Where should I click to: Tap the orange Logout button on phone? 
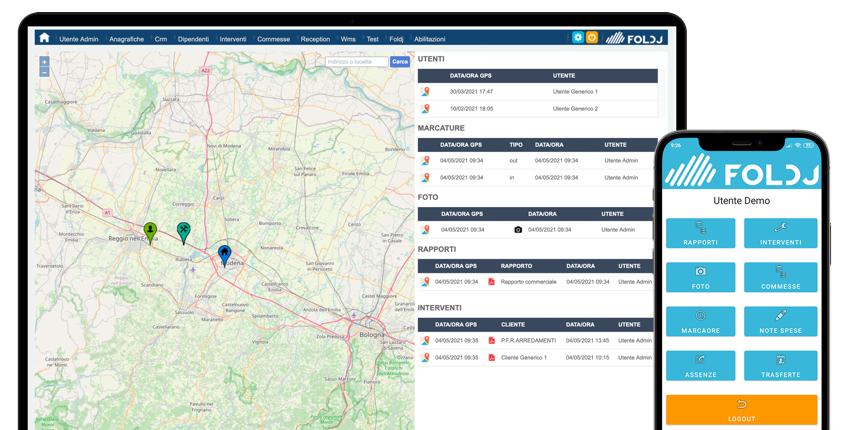pyautogui.click(x=741, y=409)
